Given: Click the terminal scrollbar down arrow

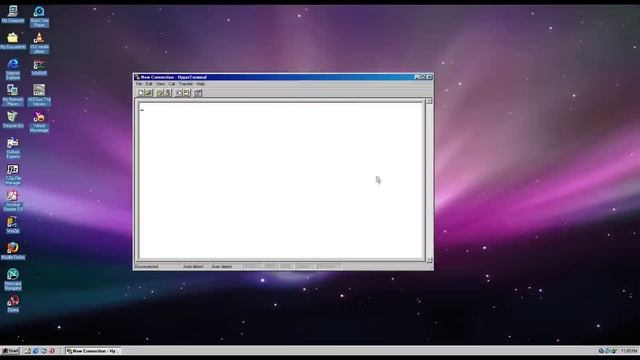Looking at the screenshot, I should point(429,260).
